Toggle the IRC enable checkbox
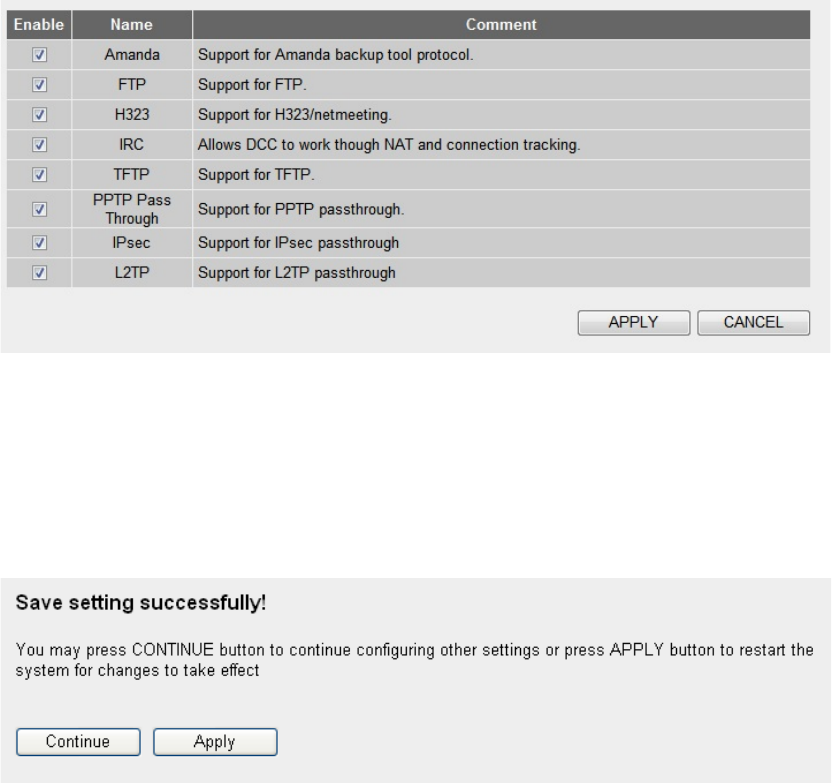The image size is (832, 783). point(39,145)
